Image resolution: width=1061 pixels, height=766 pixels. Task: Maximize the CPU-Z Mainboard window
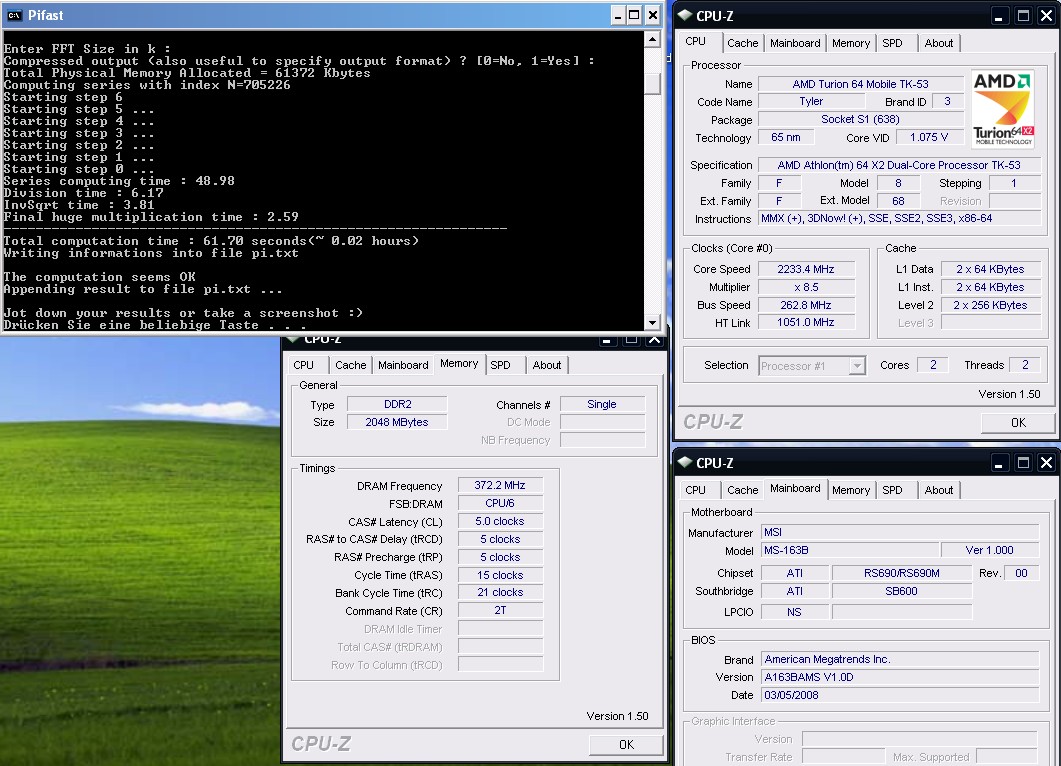[x=1023, y=463]
